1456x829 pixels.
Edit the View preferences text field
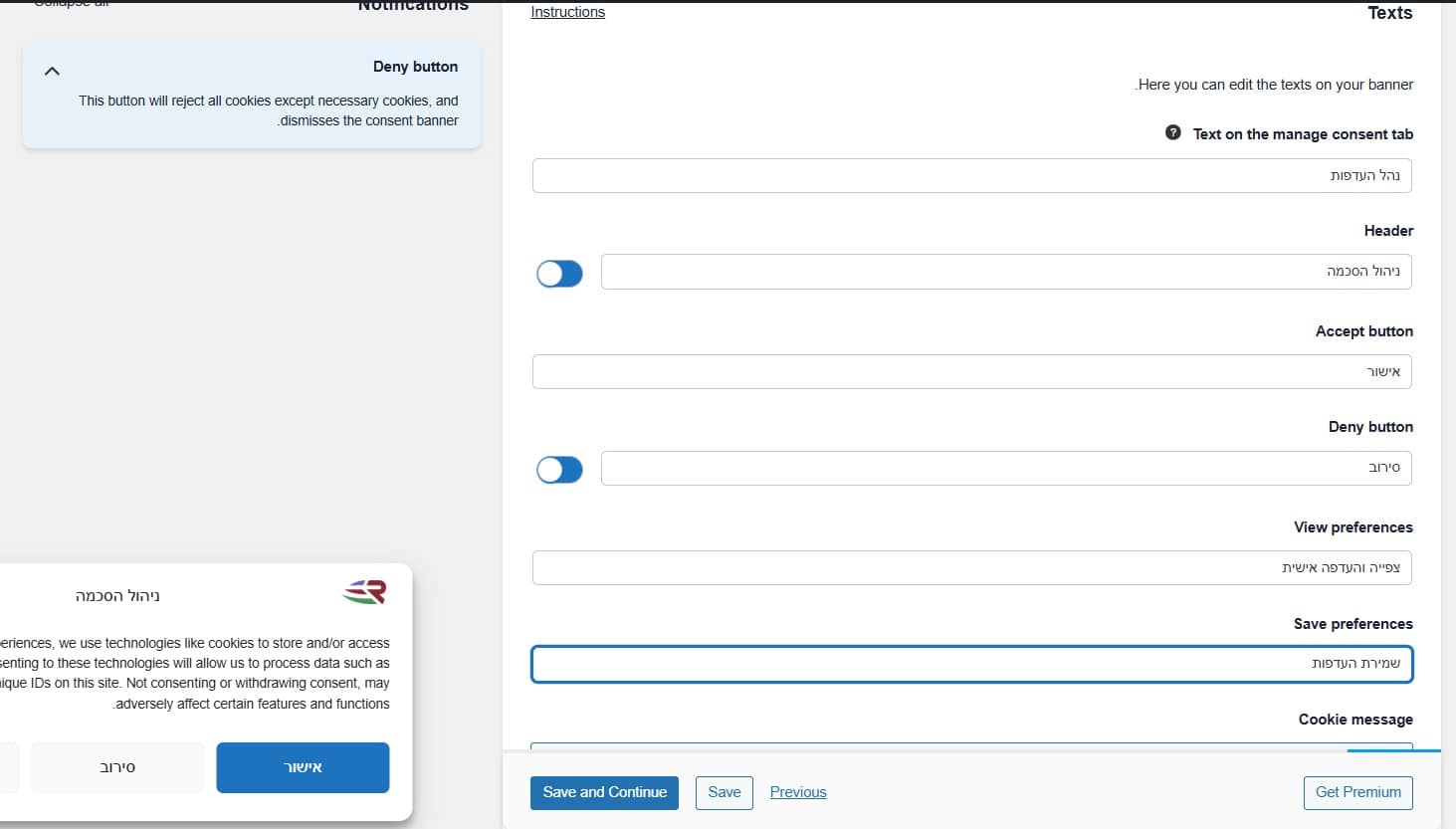pyautogui.click(x=972, y=567)
